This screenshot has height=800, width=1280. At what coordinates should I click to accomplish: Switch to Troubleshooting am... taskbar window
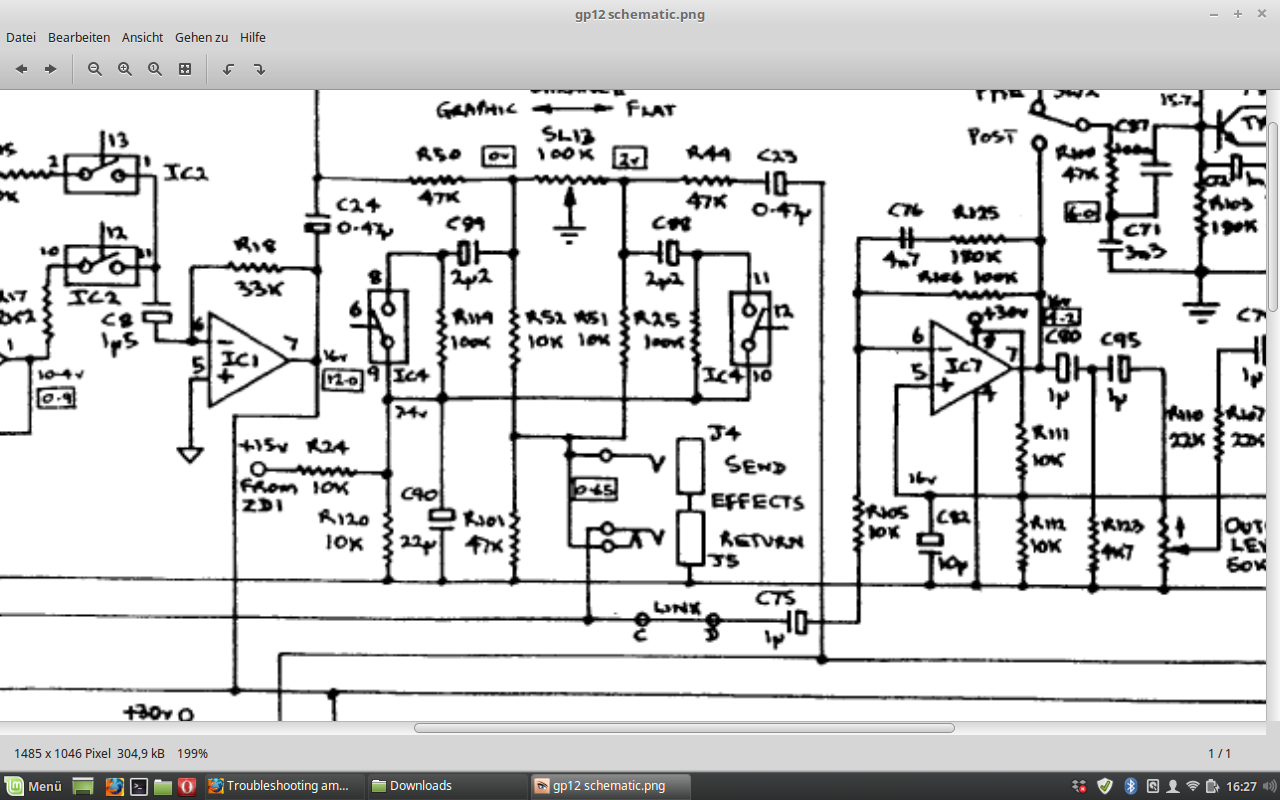click(x=283, y=786)
